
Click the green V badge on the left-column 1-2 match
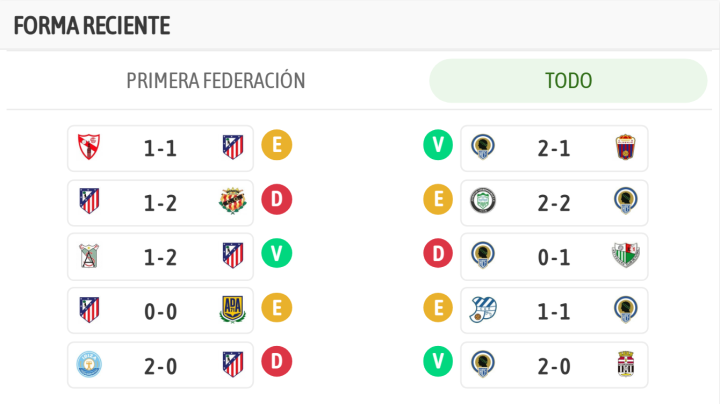[276, 254]
